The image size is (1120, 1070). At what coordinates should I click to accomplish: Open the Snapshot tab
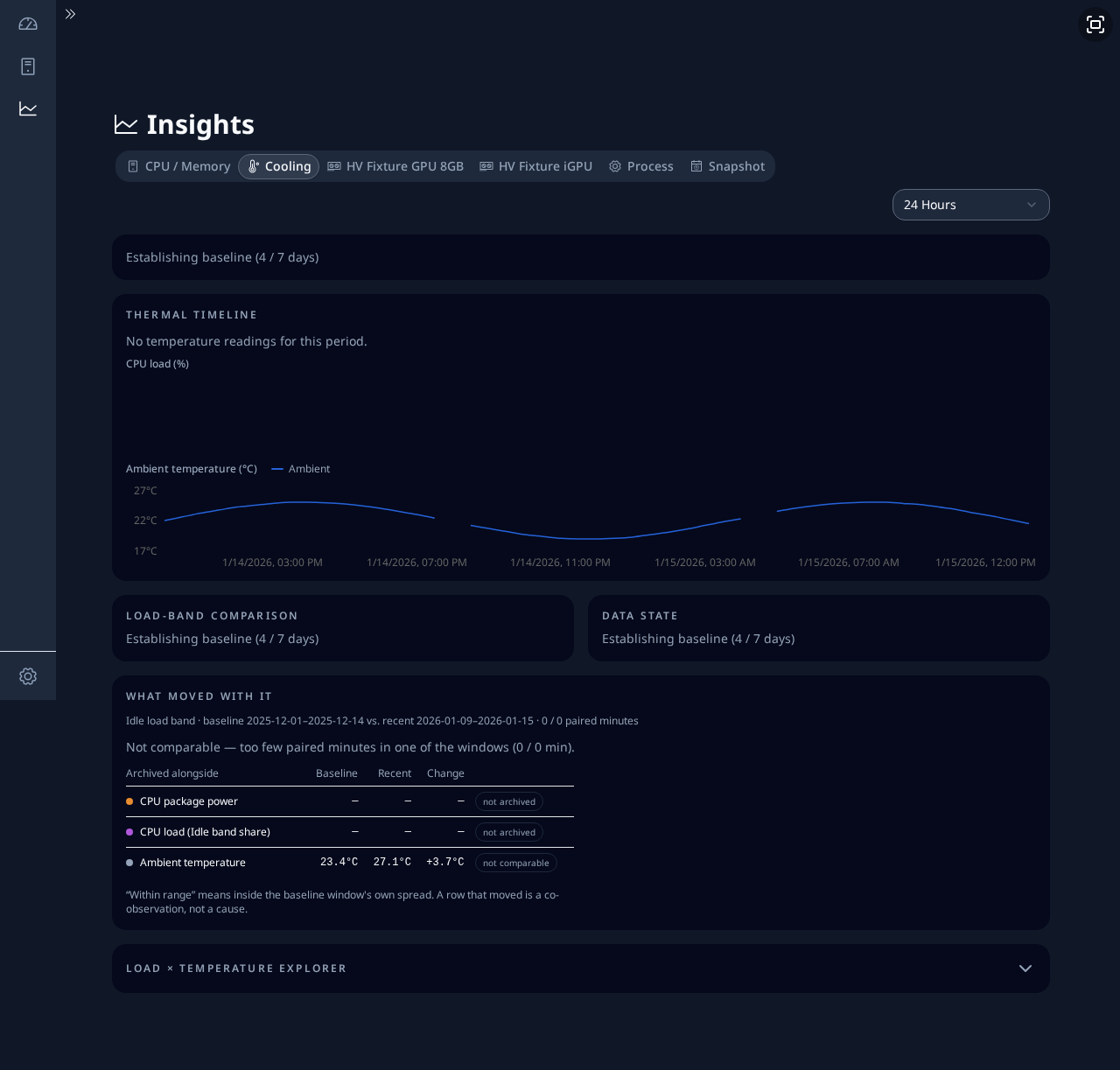coord(728,166)
